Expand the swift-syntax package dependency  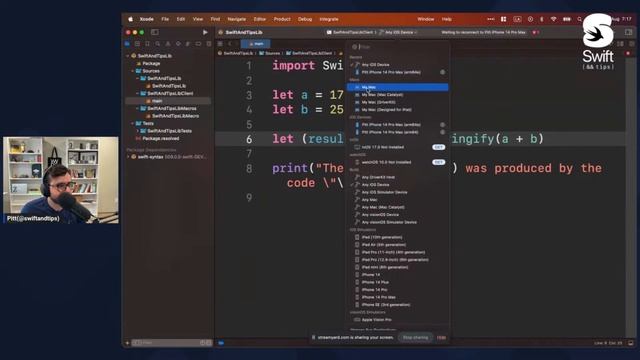click(x=128, y=157)
